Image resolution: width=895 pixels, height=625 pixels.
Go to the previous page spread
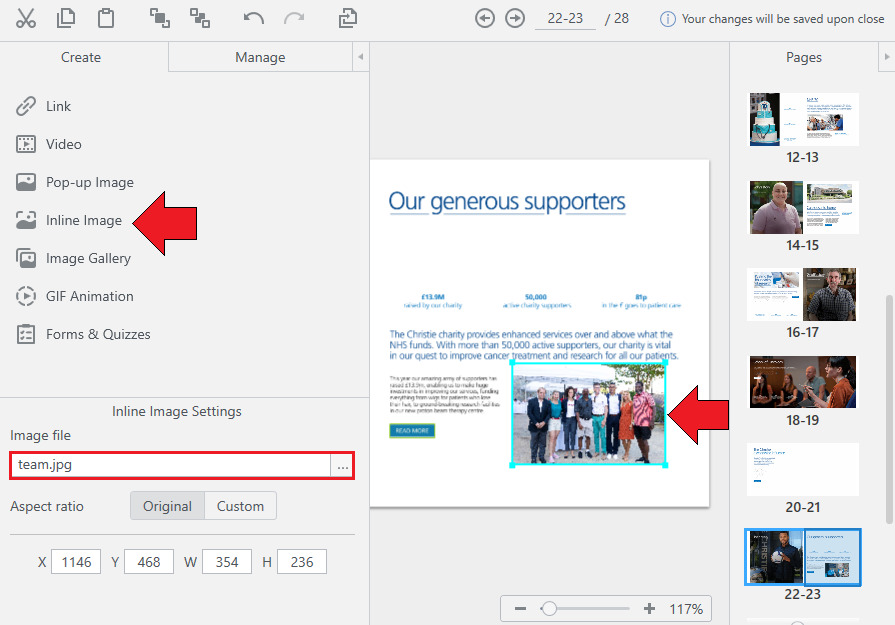[x=485, y=18]
